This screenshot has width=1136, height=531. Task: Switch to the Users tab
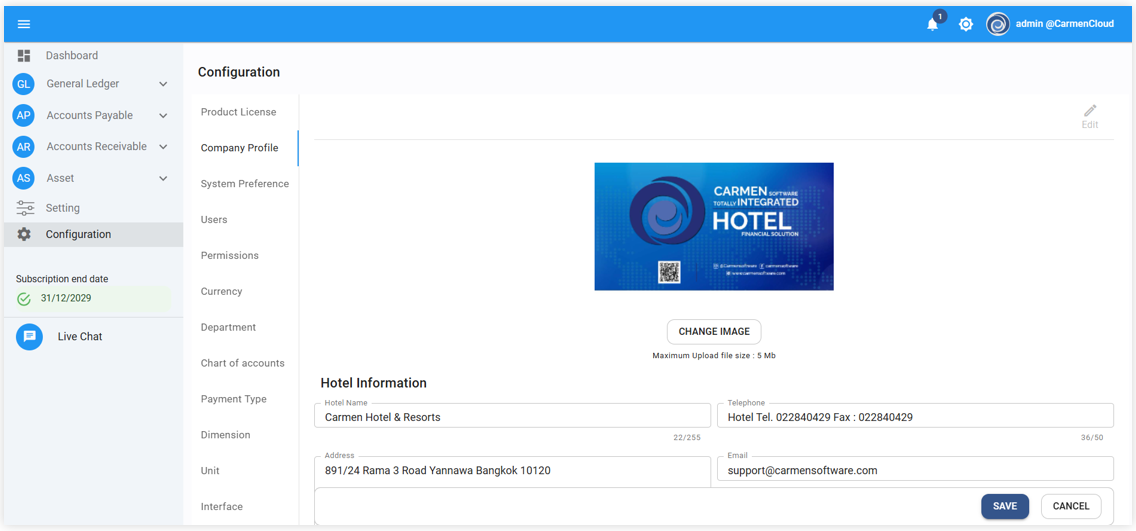point(214,220)
